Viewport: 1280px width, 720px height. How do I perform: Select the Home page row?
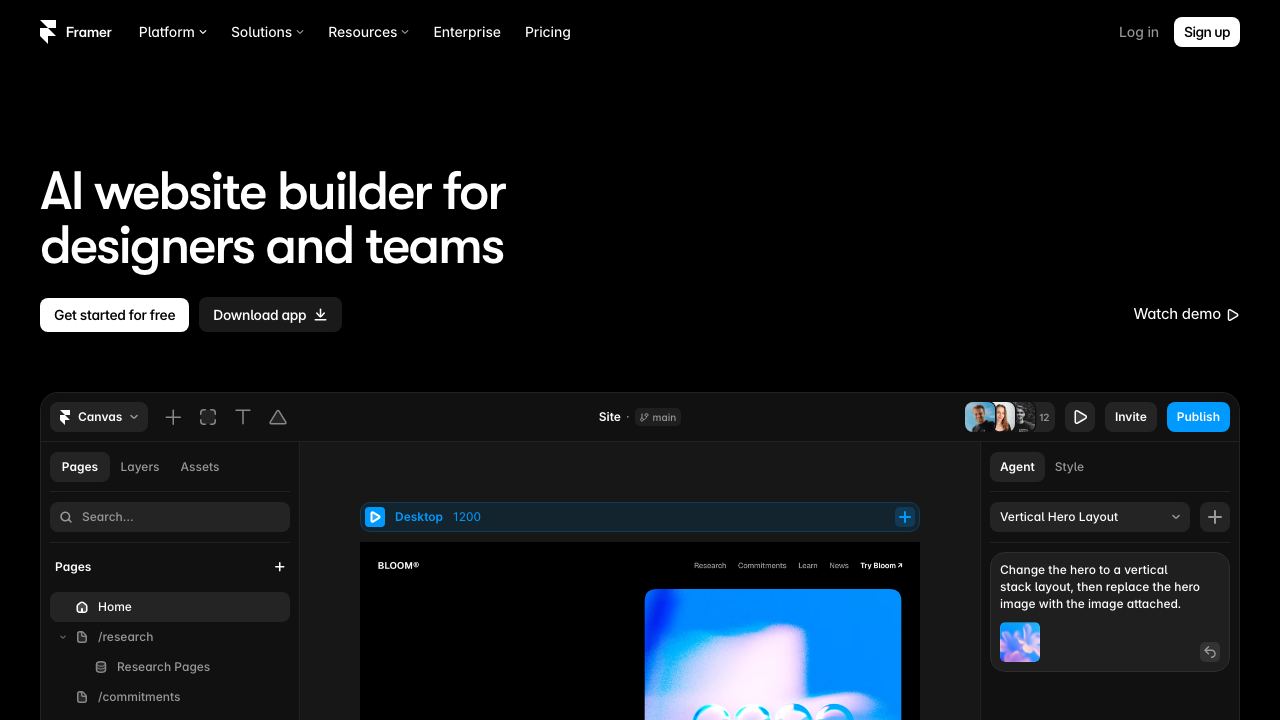coord(170,607)
